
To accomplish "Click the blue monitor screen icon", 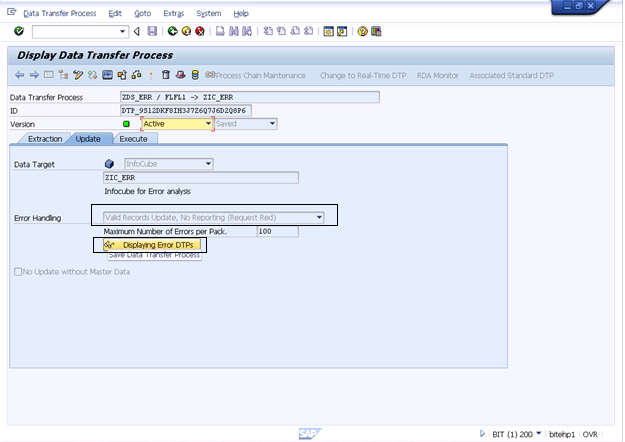I will 107,75.
